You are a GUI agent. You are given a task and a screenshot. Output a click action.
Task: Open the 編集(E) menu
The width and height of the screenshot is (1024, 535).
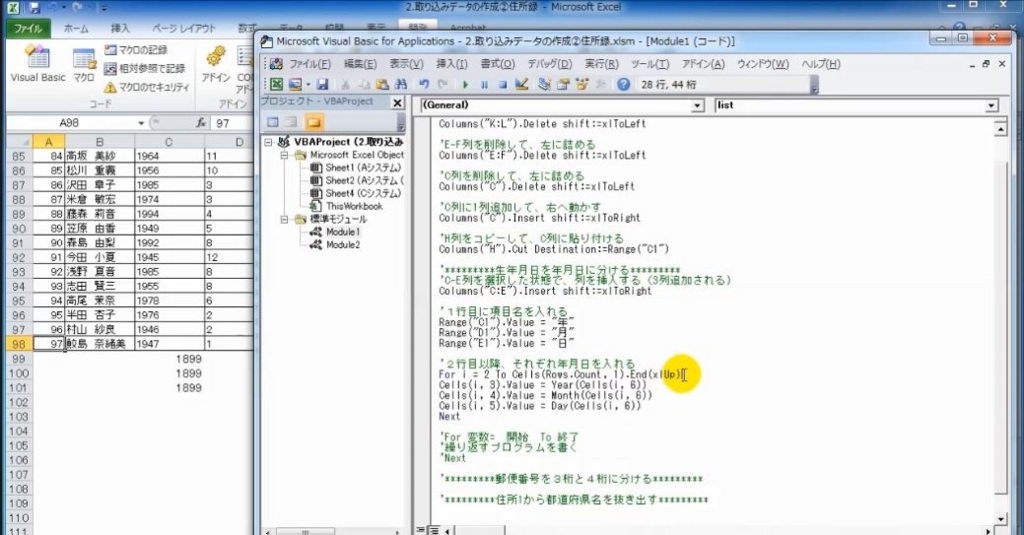click(360, 64)
